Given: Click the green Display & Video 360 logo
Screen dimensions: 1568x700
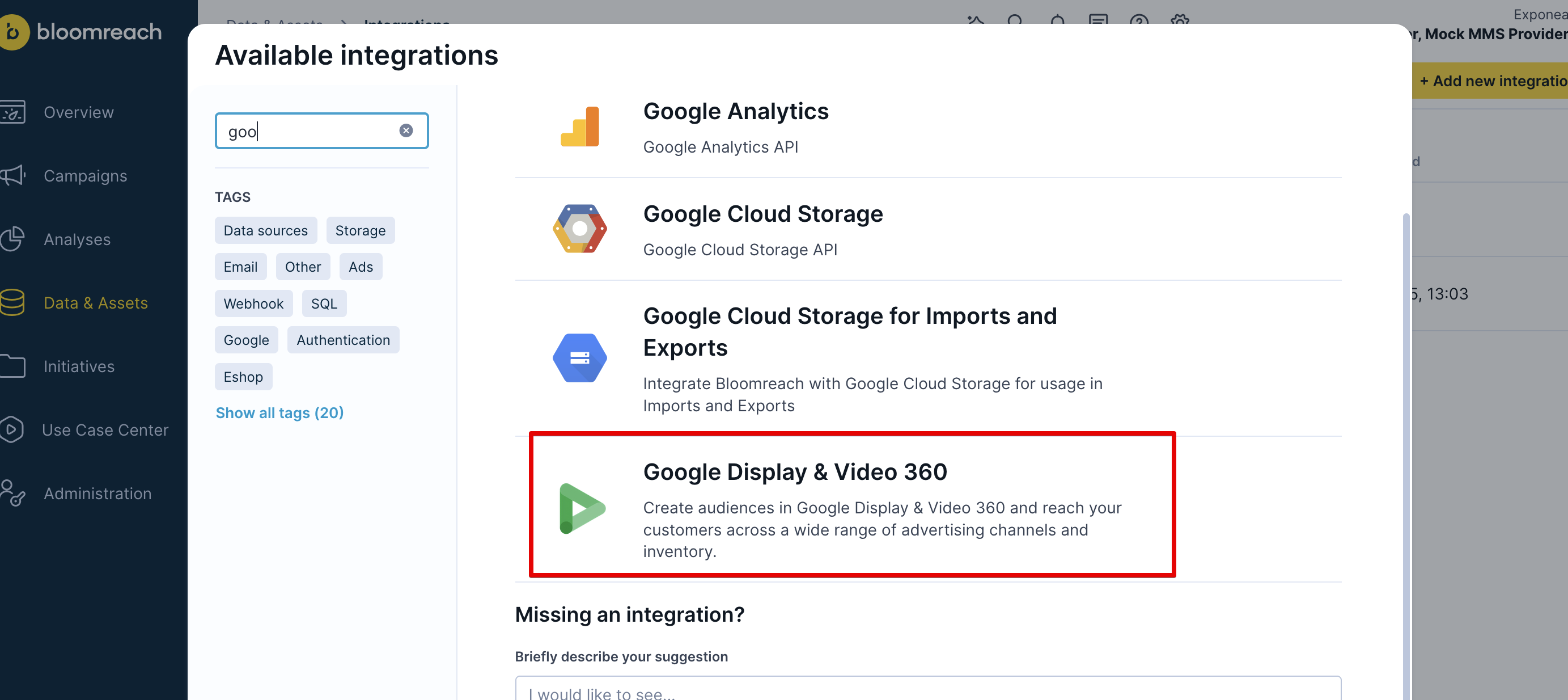Looking at the screenshot, I should coord(582,508).
